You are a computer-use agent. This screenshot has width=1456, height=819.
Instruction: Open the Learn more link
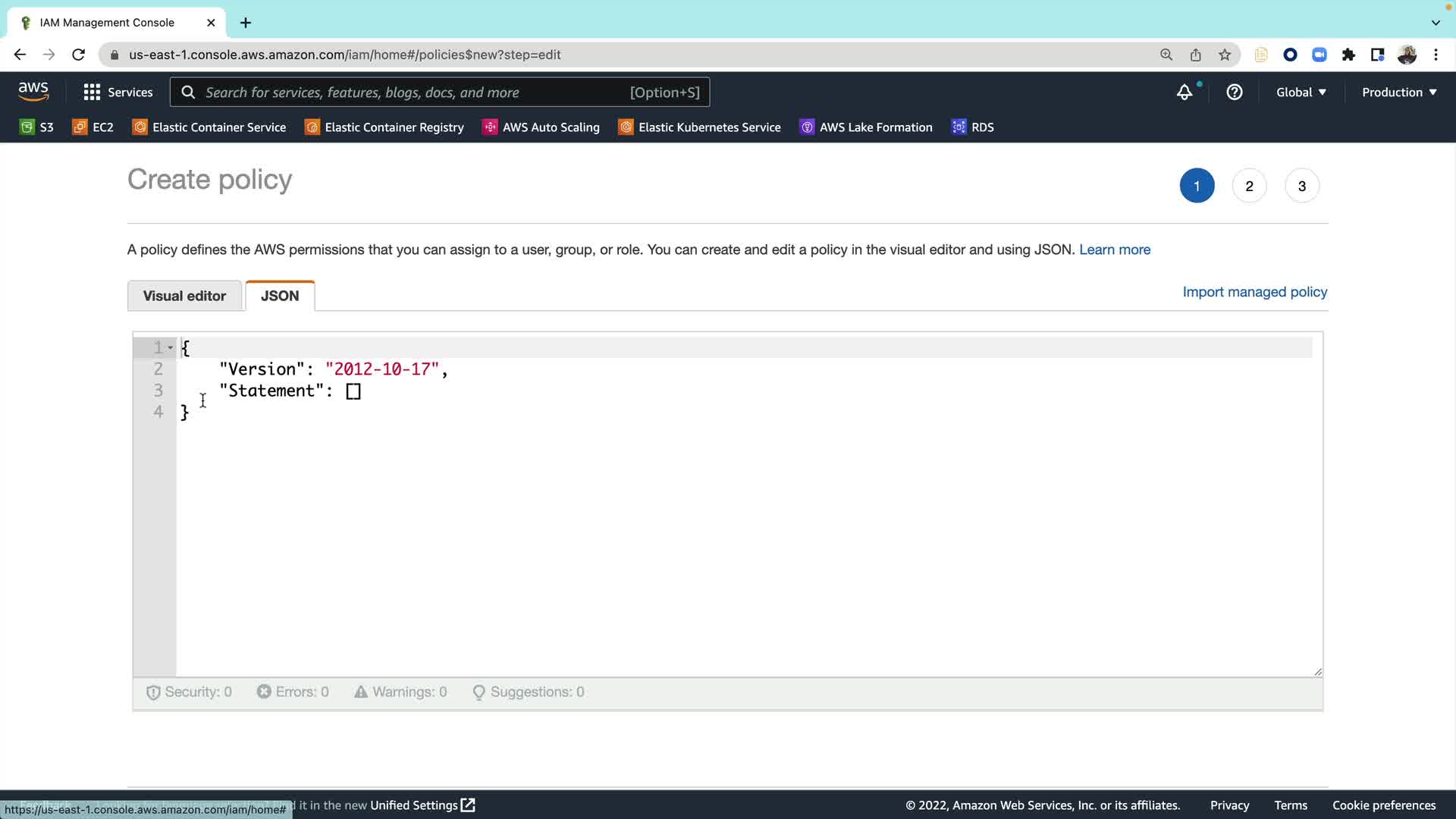(1114, 249)
